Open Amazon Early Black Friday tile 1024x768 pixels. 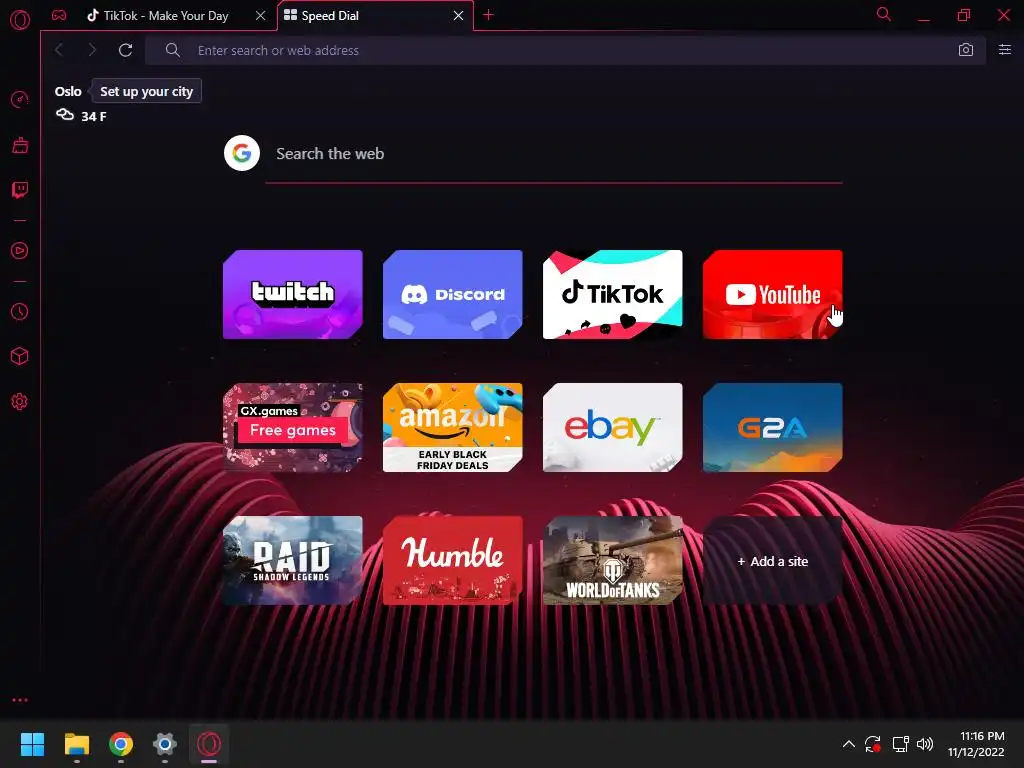click(x=453, y=428)
